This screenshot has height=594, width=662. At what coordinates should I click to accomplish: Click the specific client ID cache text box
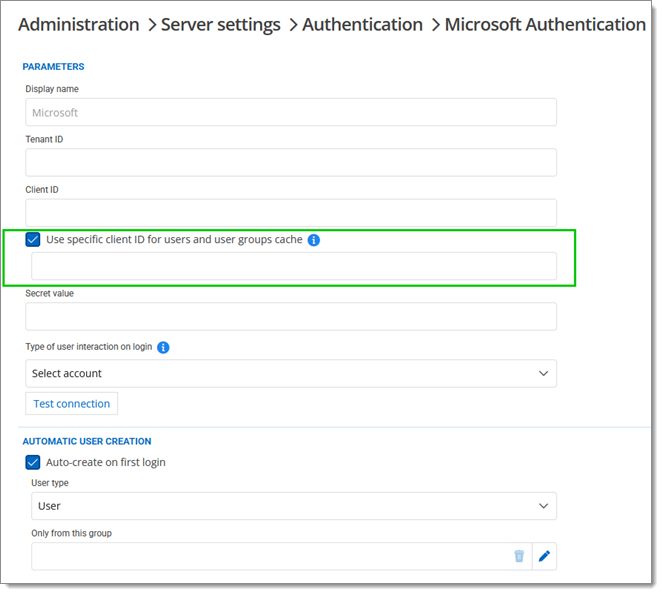pos(294,266)
